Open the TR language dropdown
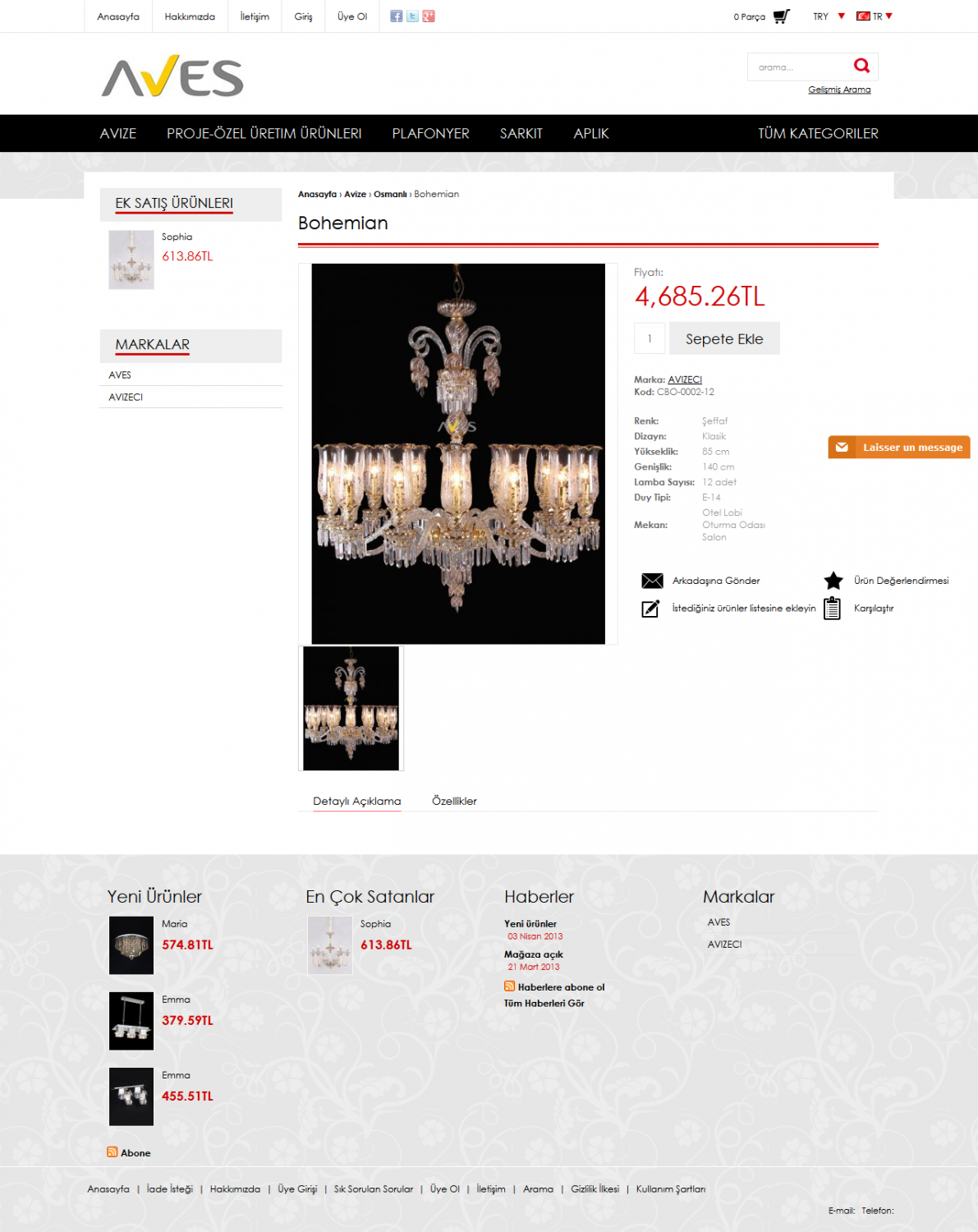The width and height of the screenshot is (978, 1232). 875,16
